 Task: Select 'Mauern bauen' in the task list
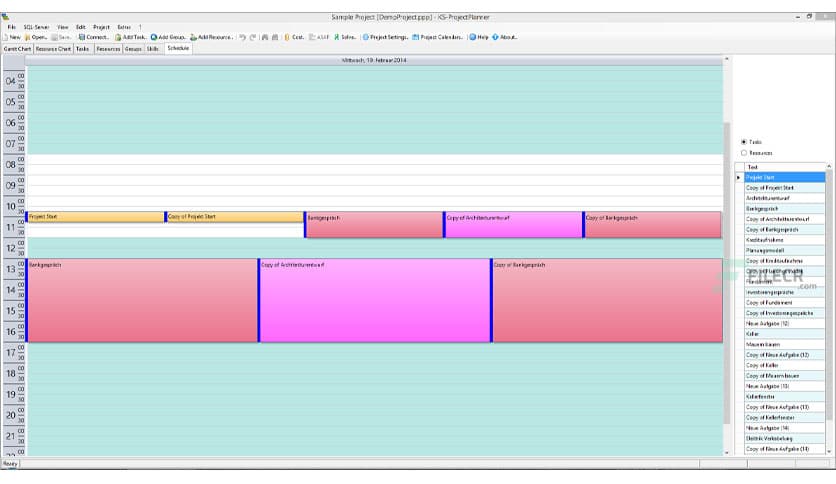785,345
